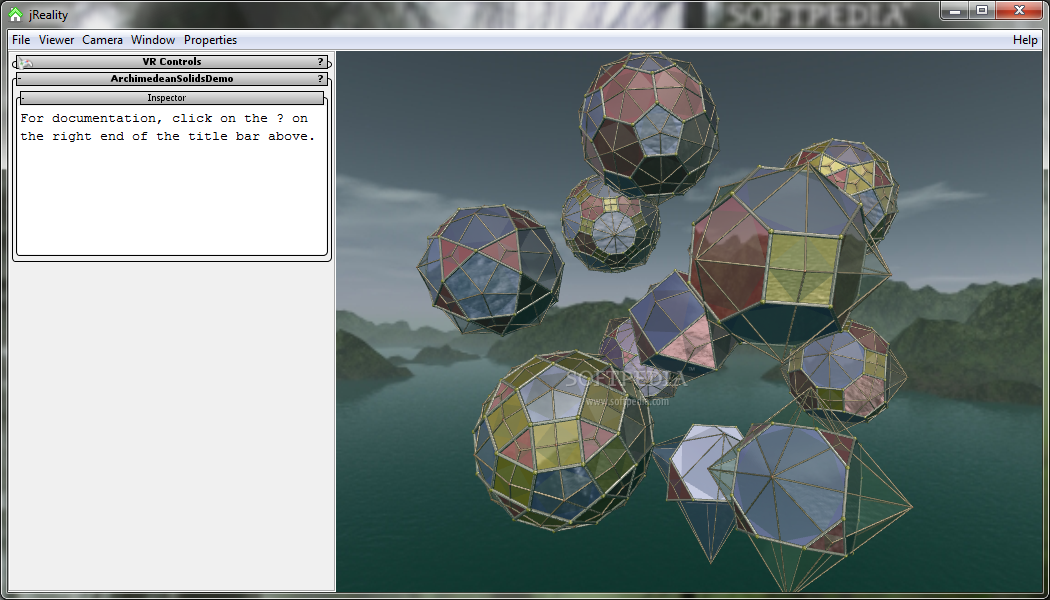
Task: Minimize the jReality window
Action: coord(955,11)
